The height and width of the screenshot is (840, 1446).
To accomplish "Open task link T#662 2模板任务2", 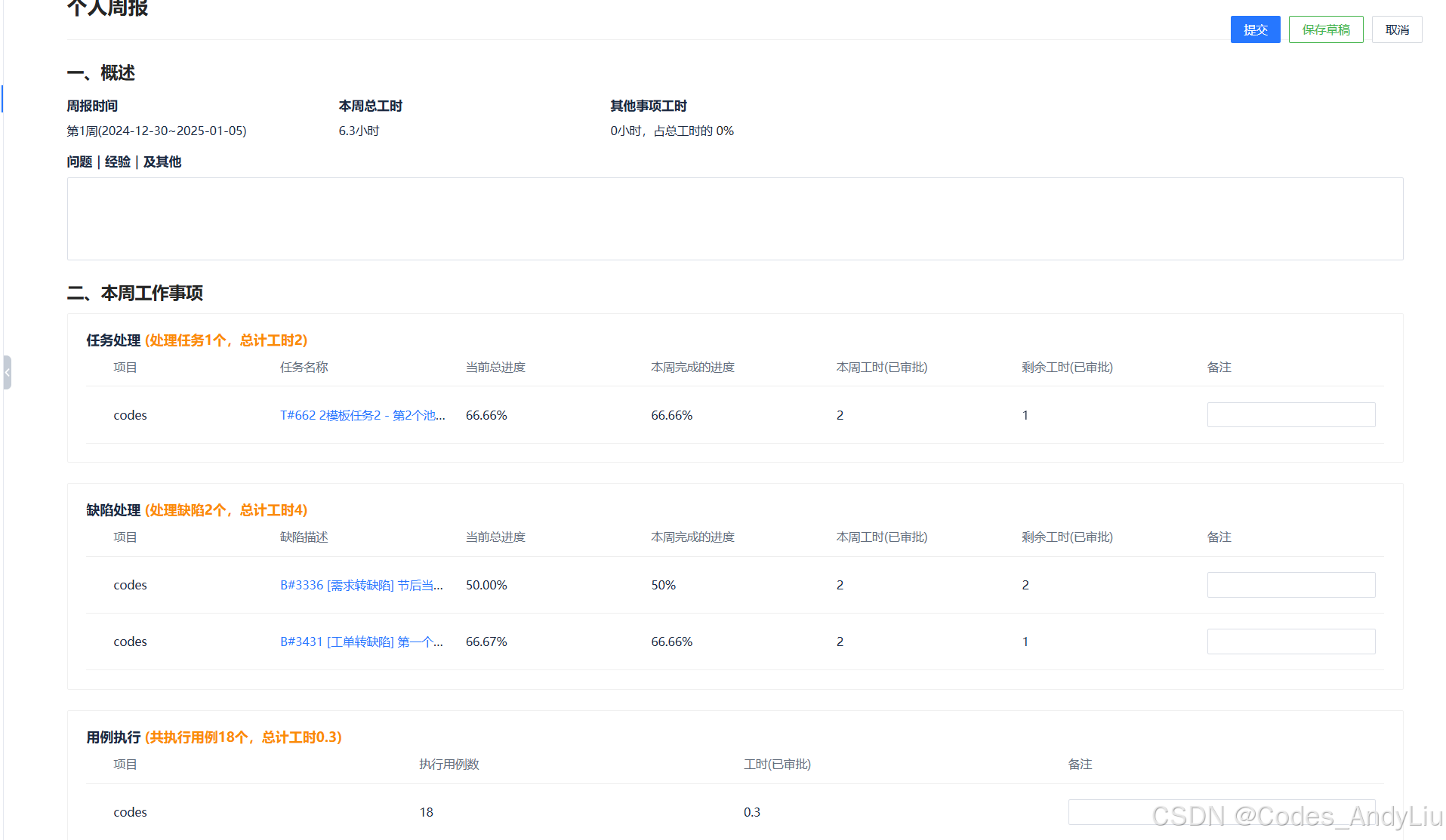I will [x=362, y=415].
